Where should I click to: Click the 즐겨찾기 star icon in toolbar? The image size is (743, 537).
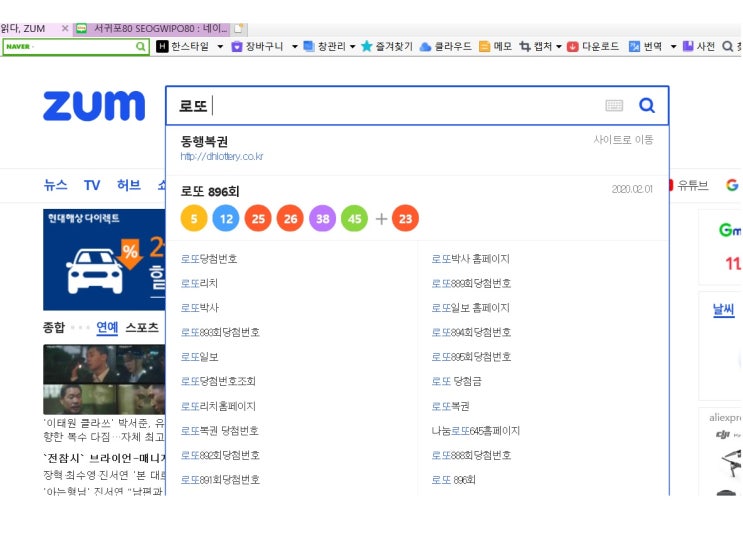point(367,47)
